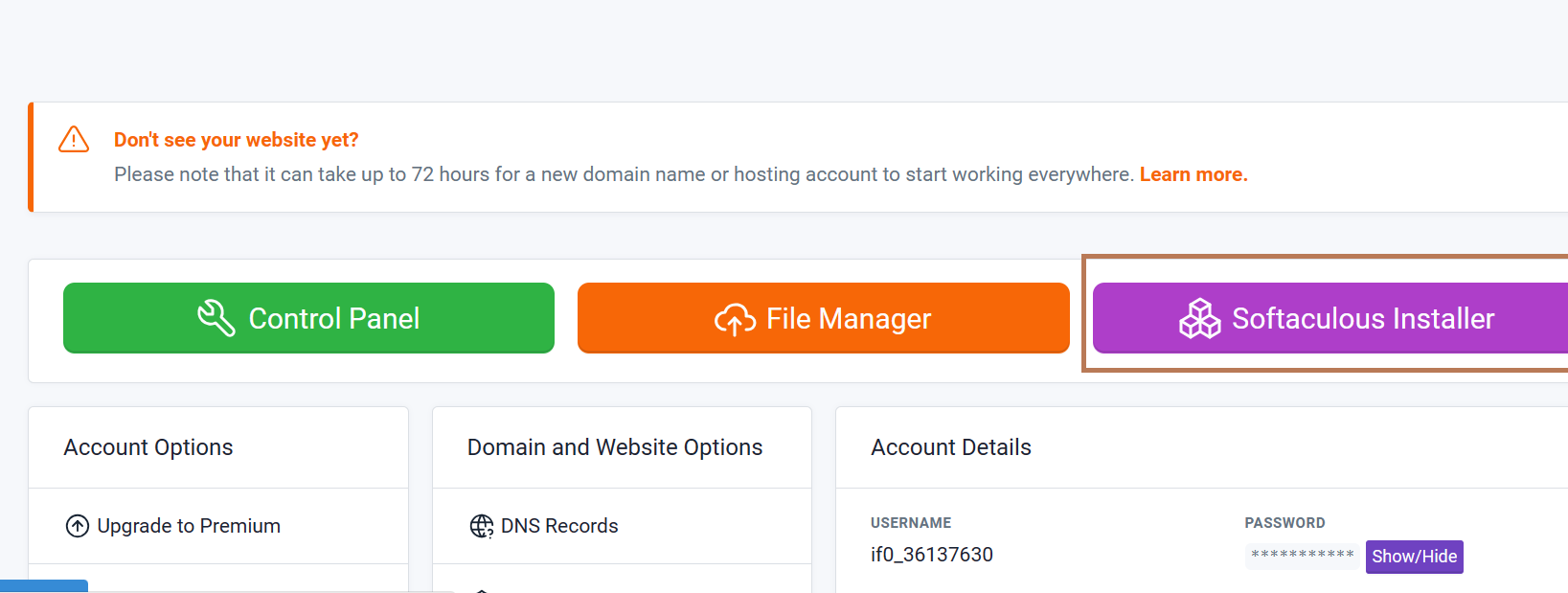The height and width of the screenshot is (593, 1568).
Task: Click the 72 hours notice text
Action: point(624,174)
